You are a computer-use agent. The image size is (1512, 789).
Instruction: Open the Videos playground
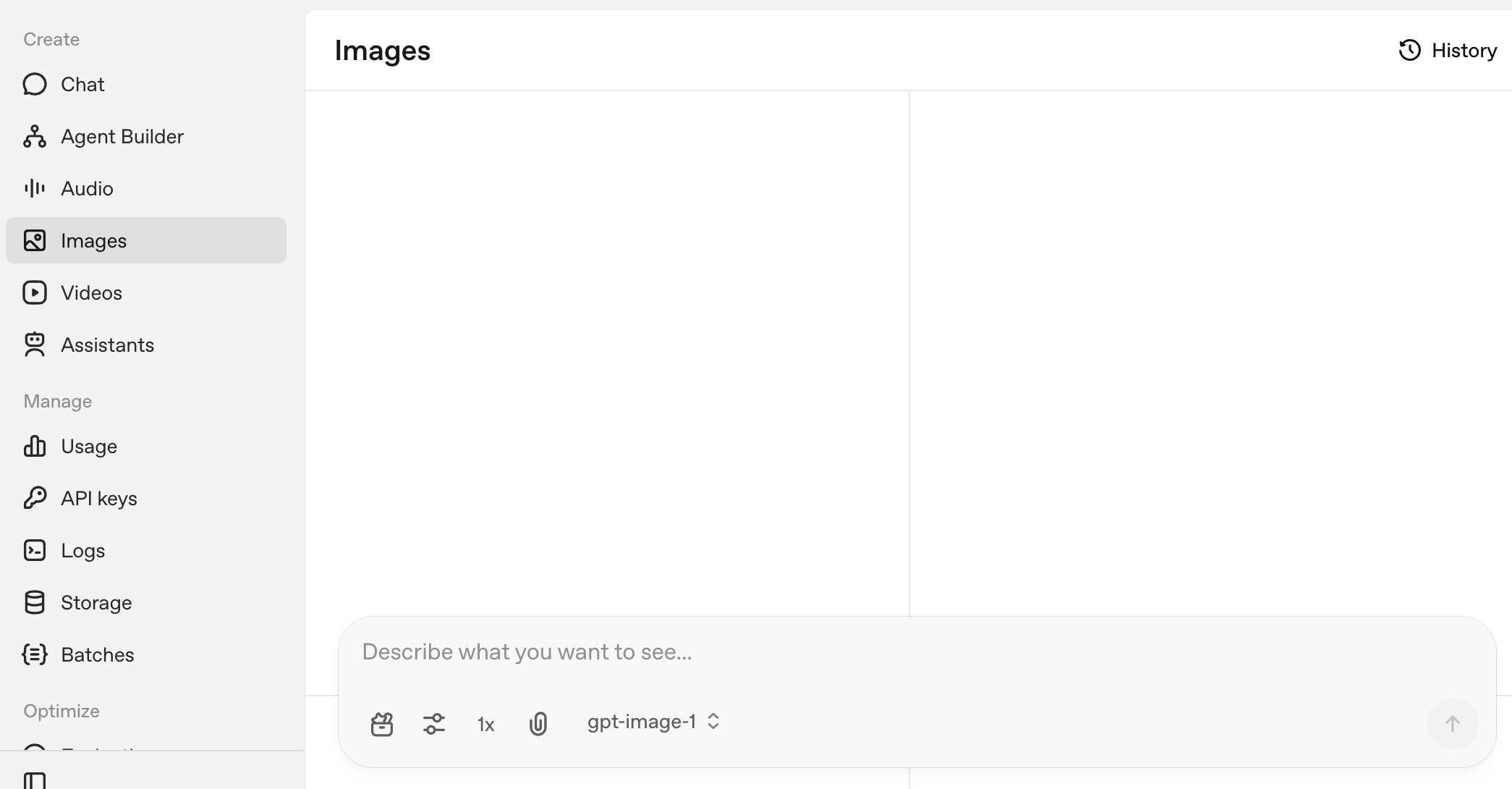(91, 292)
